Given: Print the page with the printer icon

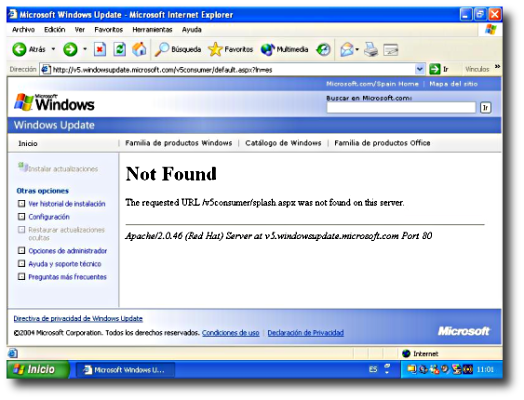Looking at the screenshot, I should [x=371, y=49].
